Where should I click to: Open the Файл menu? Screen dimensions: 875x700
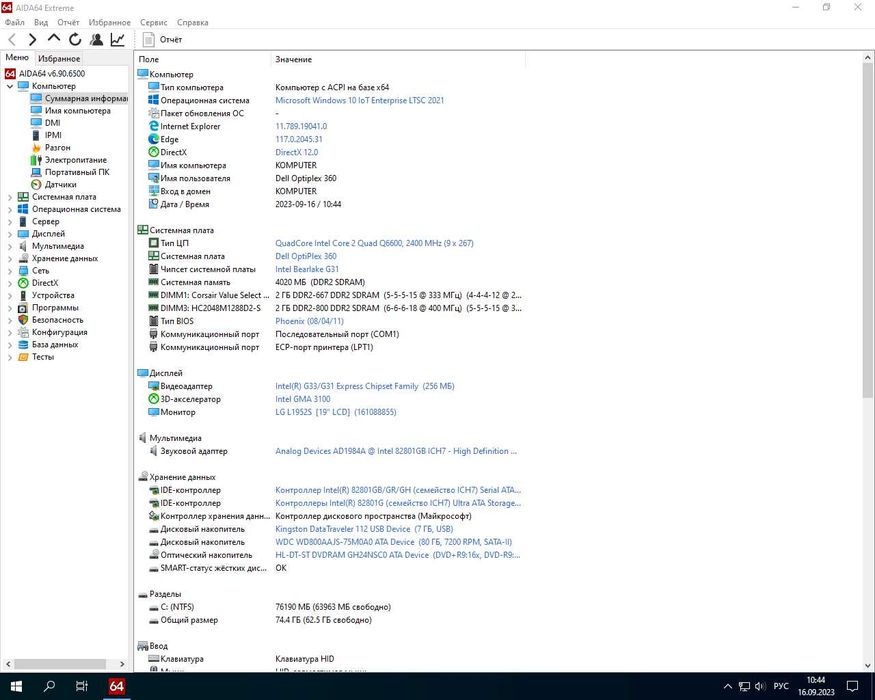pos(15,22)
